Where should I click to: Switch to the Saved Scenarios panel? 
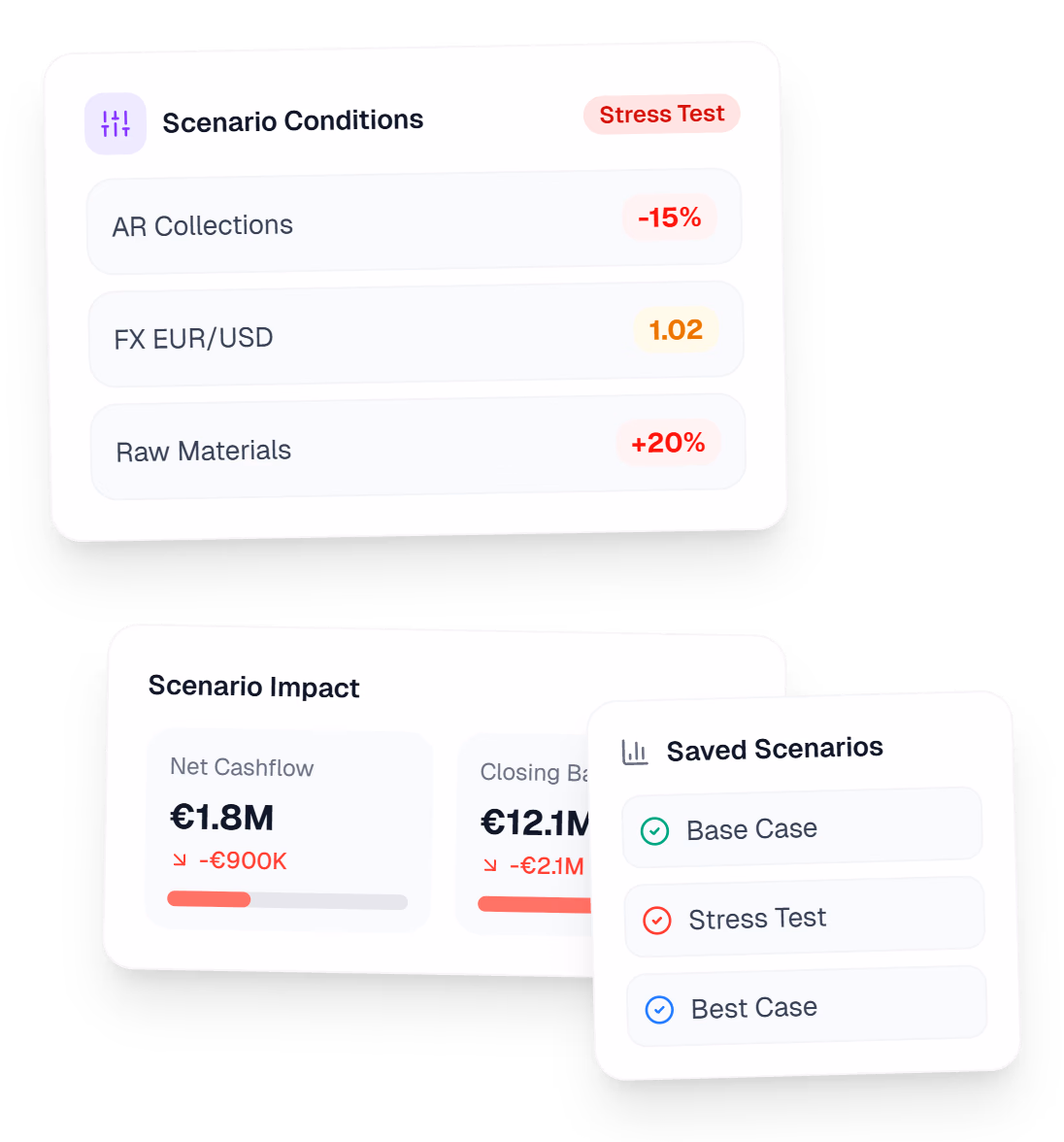click(x=775, y=748)
